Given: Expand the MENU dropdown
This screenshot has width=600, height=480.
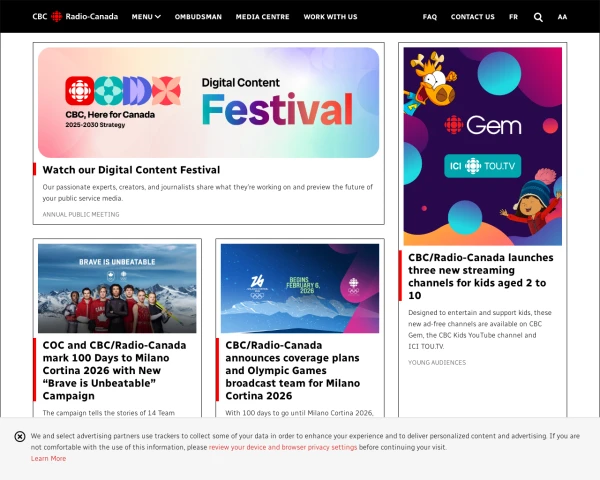Looking at the screenshot, I should point(146,17).
